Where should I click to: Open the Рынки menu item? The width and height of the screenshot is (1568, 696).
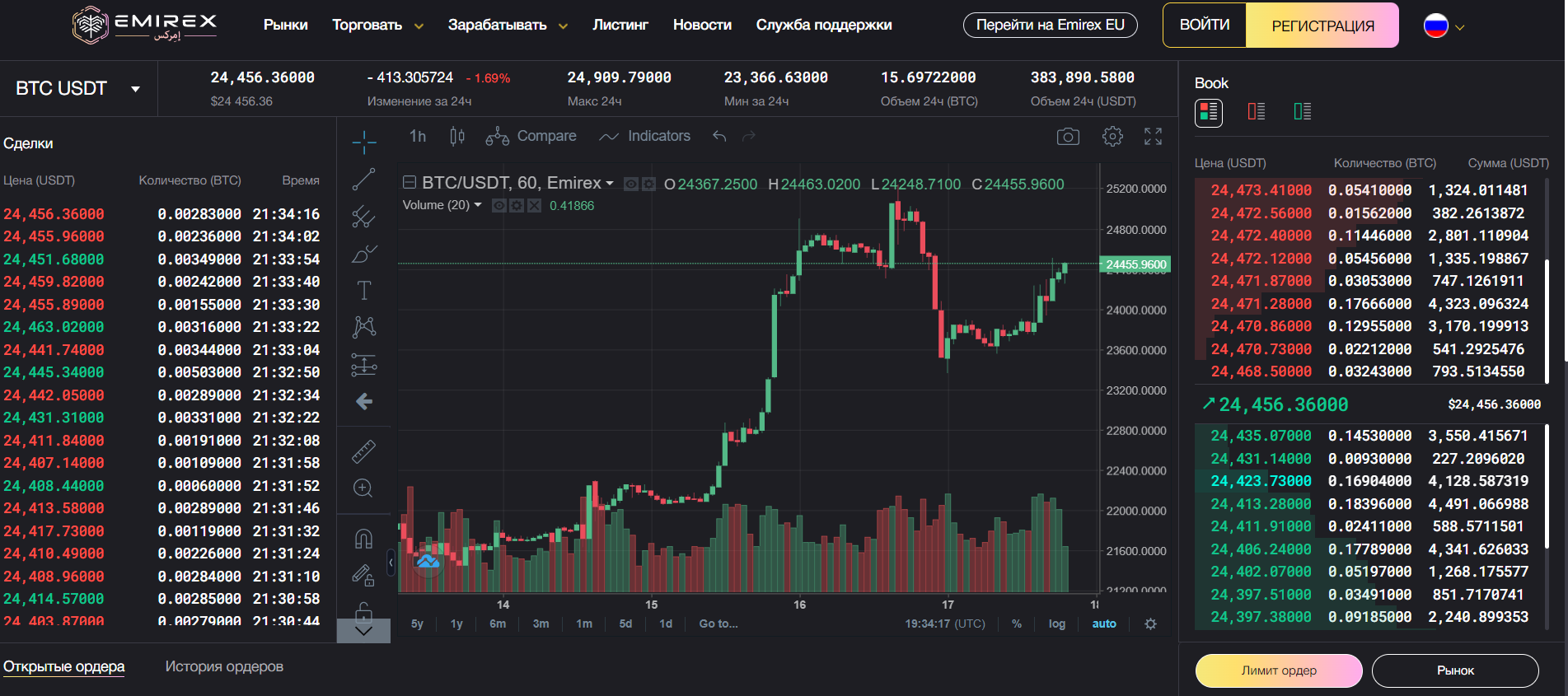(285, 25)
